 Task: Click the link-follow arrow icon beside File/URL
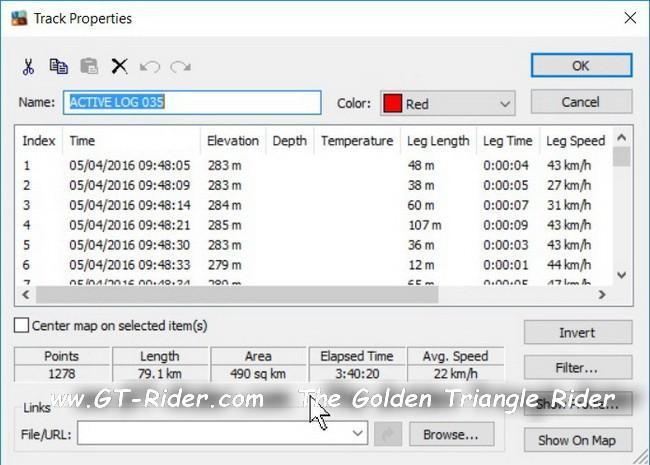[x=388, y=434]
